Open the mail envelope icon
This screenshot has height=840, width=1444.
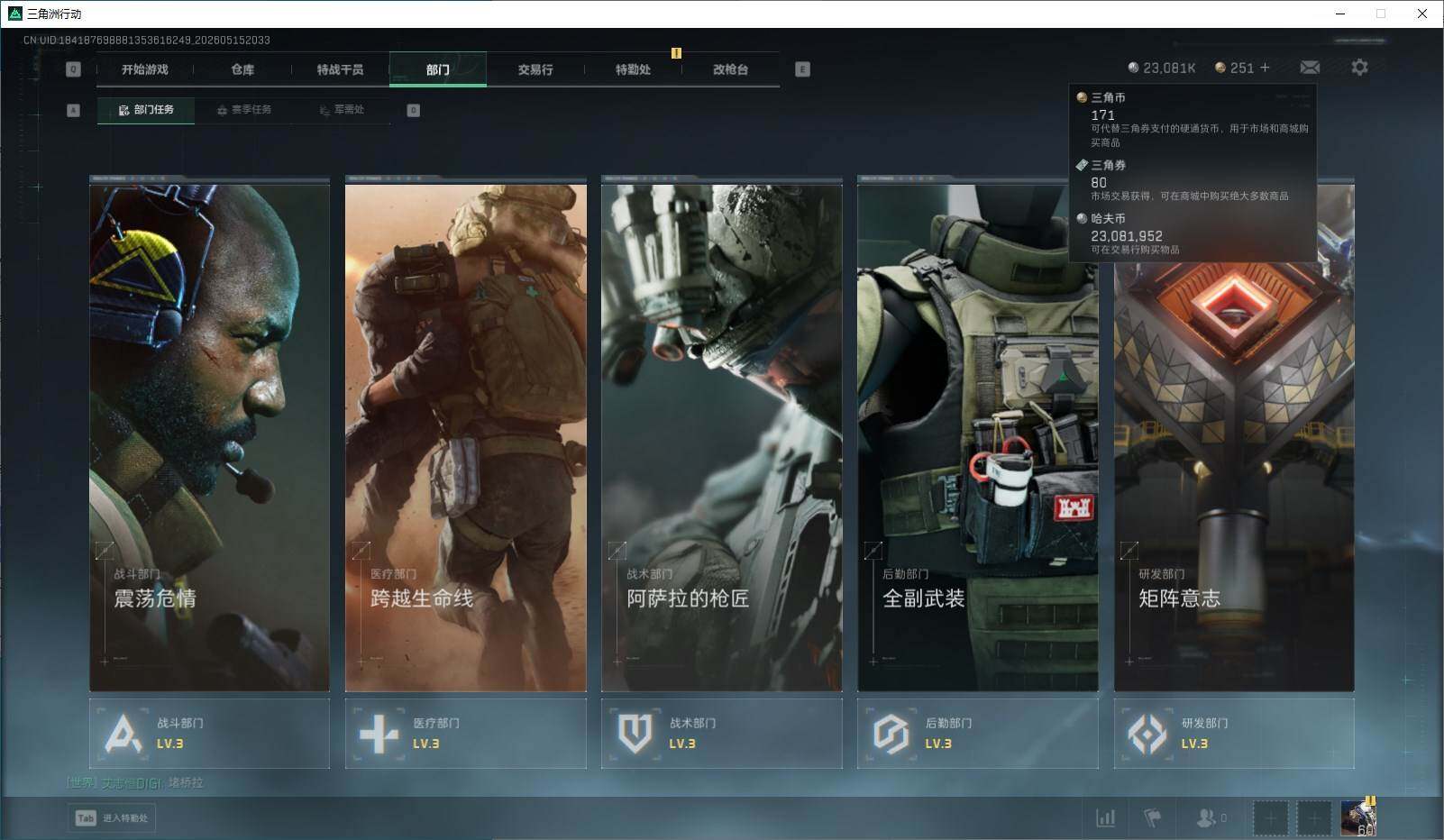click(x=1310, y=68)
